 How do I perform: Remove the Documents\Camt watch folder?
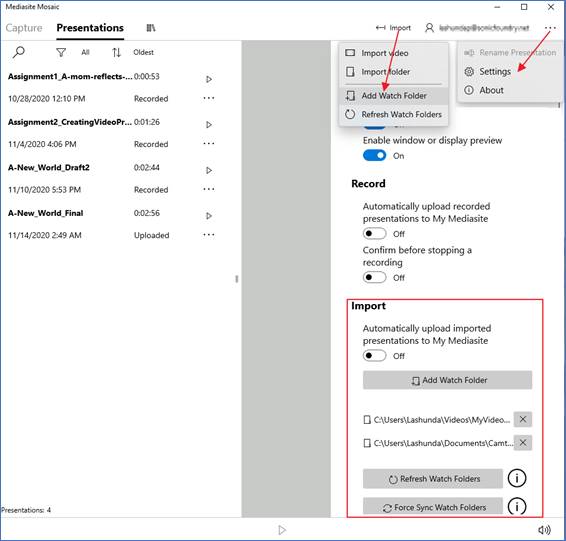523,442
